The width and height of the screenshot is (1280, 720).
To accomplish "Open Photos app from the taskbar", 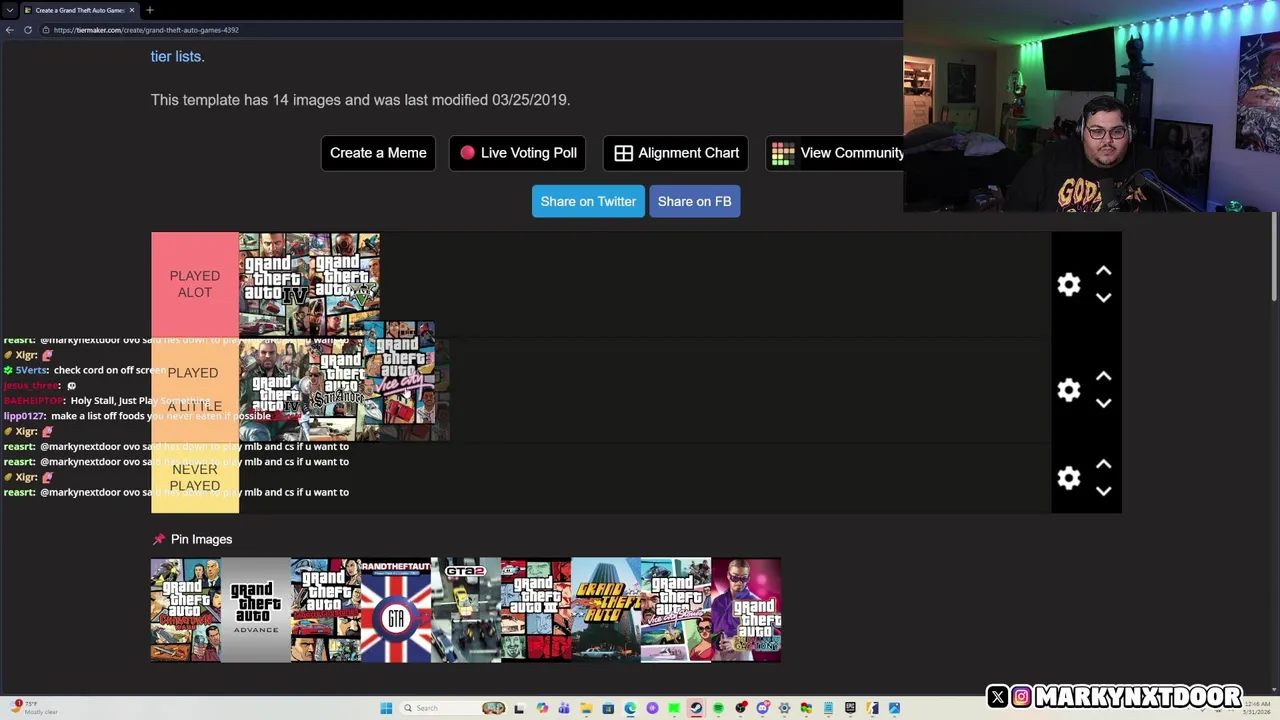I will point(894,708).
